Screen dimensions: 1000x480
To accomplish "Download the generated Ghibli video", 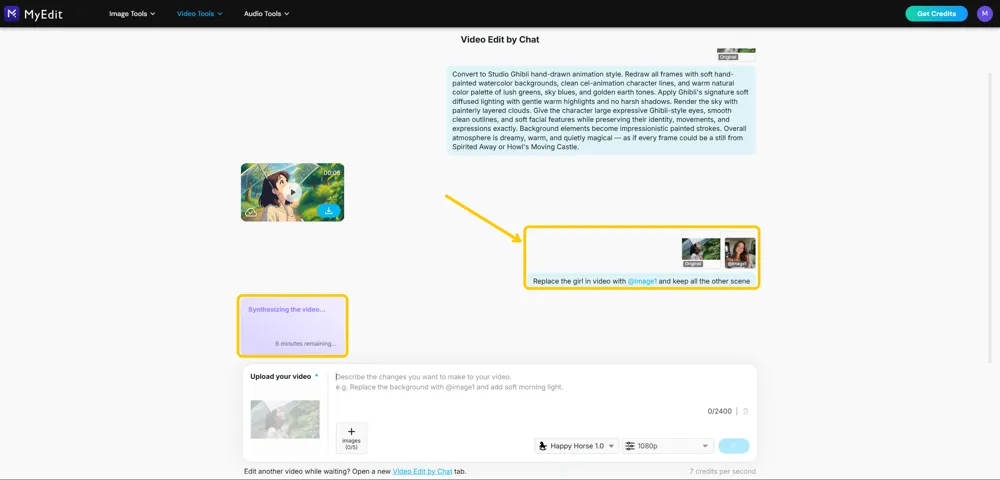I will click(x=329, y=210).
